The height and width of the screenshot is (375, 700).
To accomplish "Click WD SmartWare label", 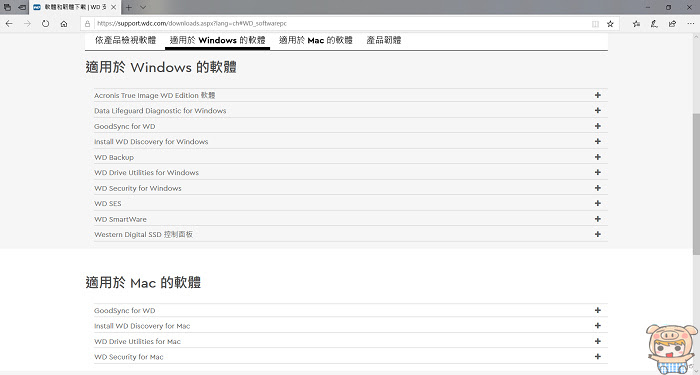I will pyautogui.click(x=120, y=219).
